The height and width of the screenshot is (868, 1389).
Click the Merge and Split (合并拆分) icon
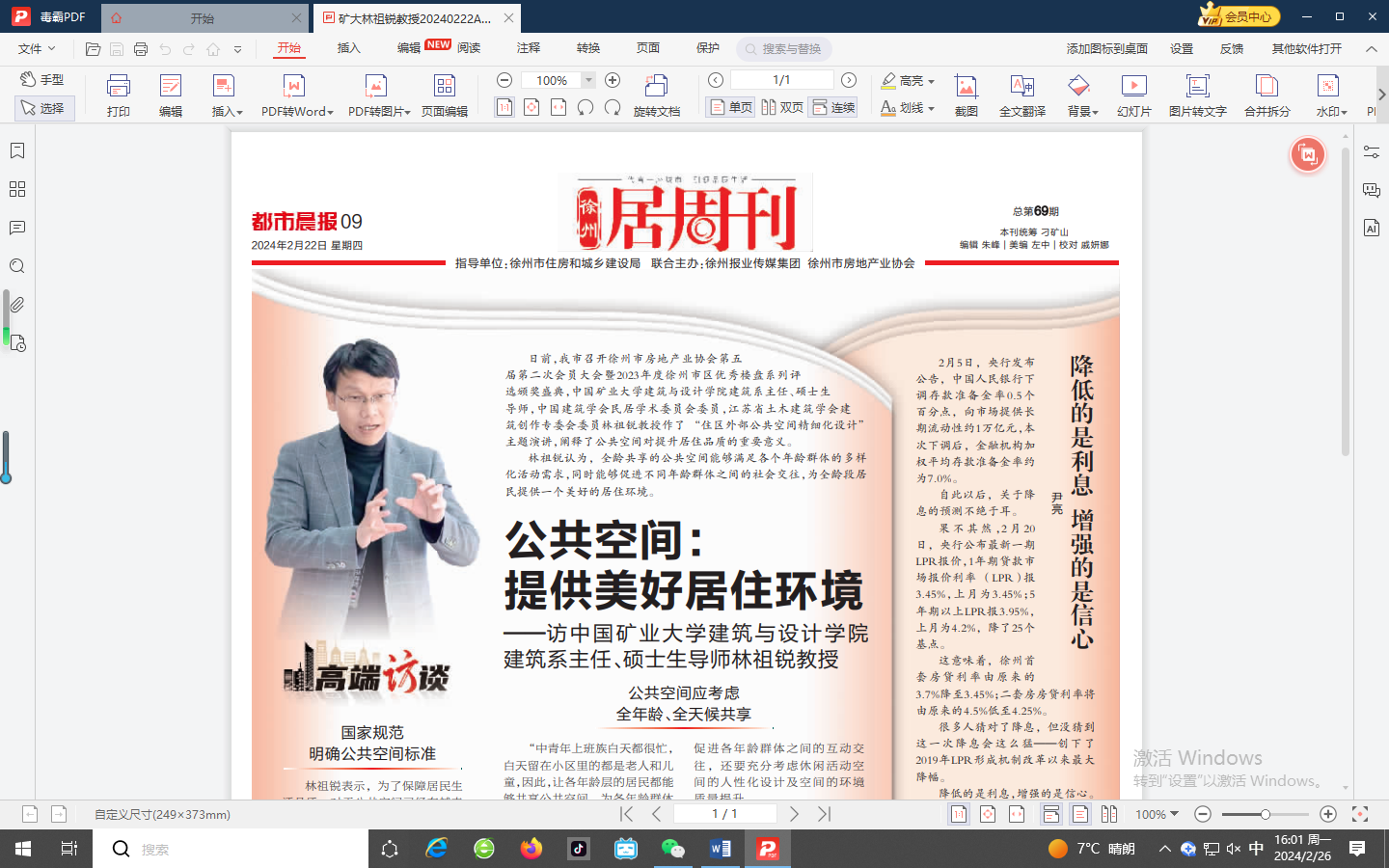point(1266,95)
